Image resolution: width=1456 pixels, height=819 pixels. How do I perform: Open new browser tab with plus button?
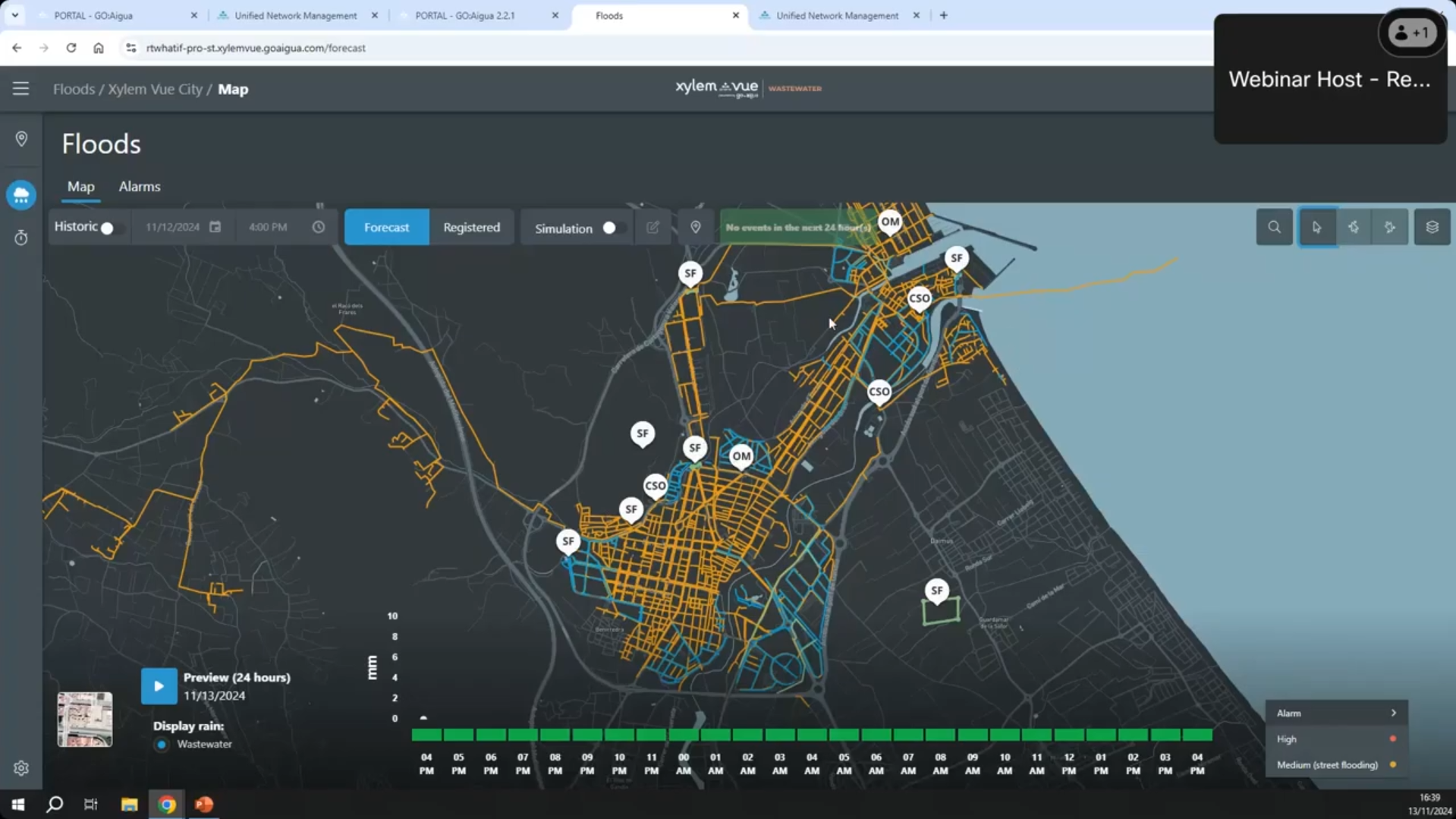[944, 15]
